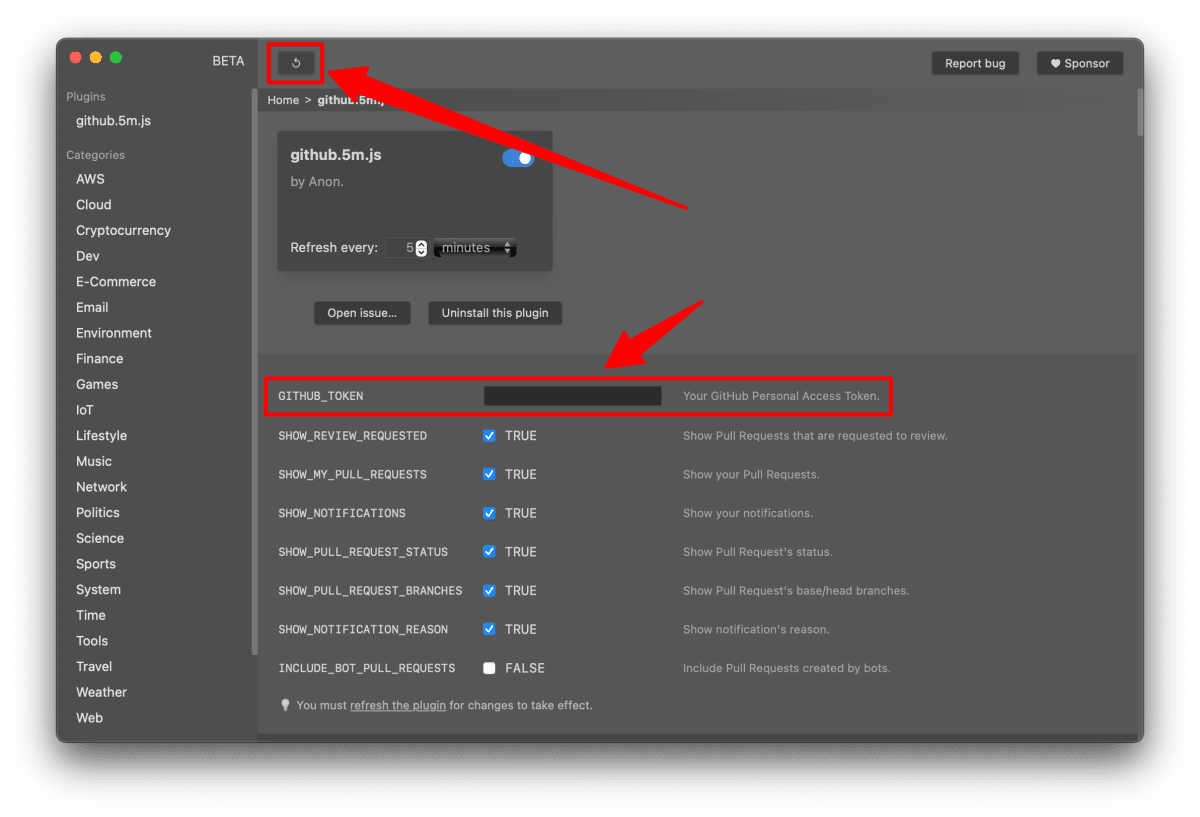Select the Science category
1200x817 pixels.
[x=100, y=538]
